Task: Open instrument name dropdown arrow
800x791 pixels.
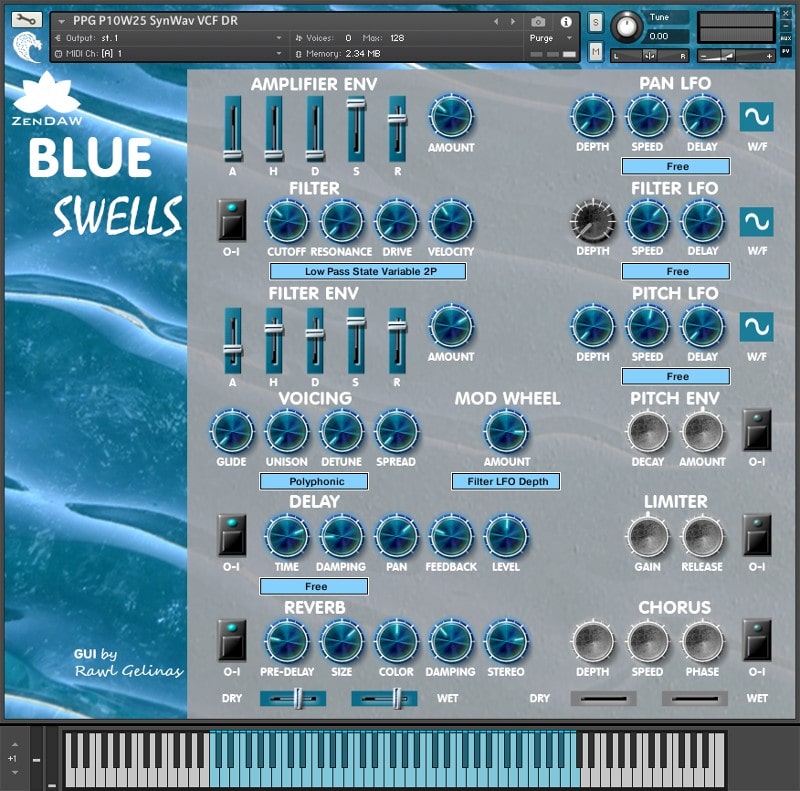Action: pyautogui.click(x=61, y=21)
